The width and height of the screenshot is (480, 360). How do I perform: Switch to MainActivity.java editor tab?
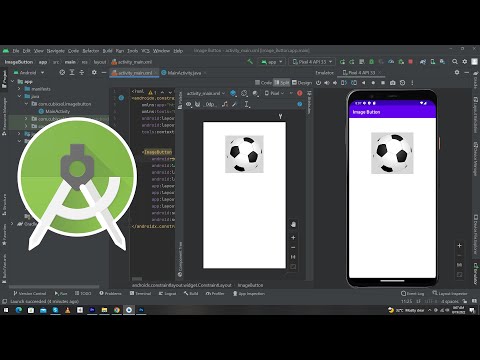[184, 73]
